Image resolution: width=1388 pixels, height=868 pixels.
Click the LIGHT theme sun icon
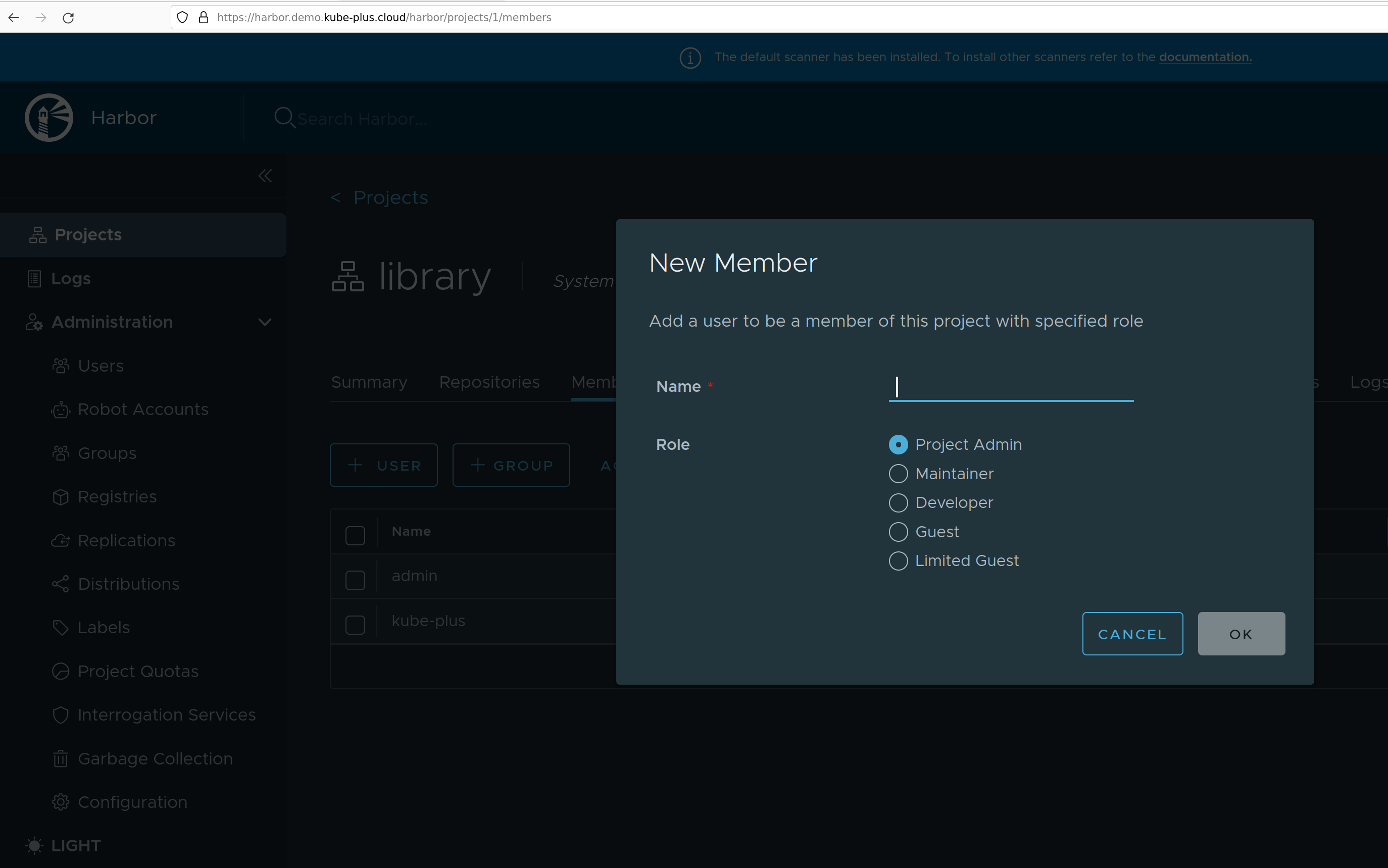point(34,846)
